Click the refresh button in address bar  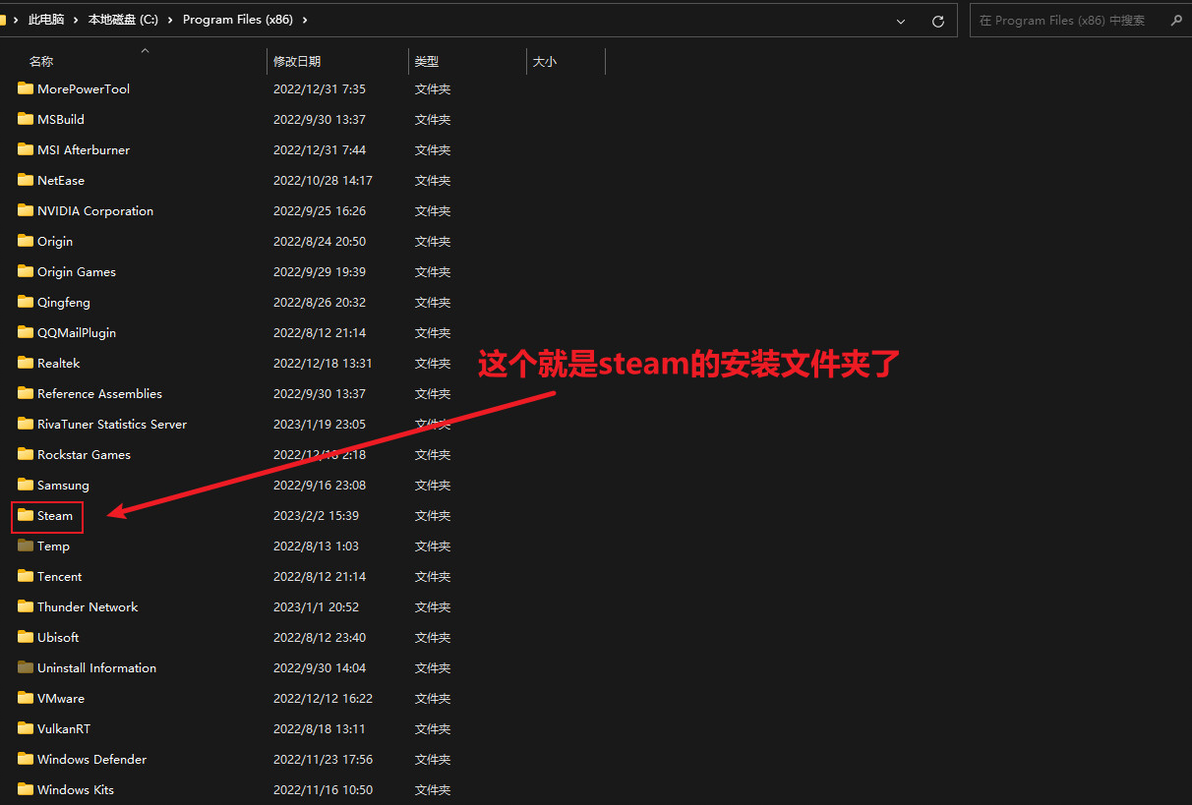[x=938, y=21]
